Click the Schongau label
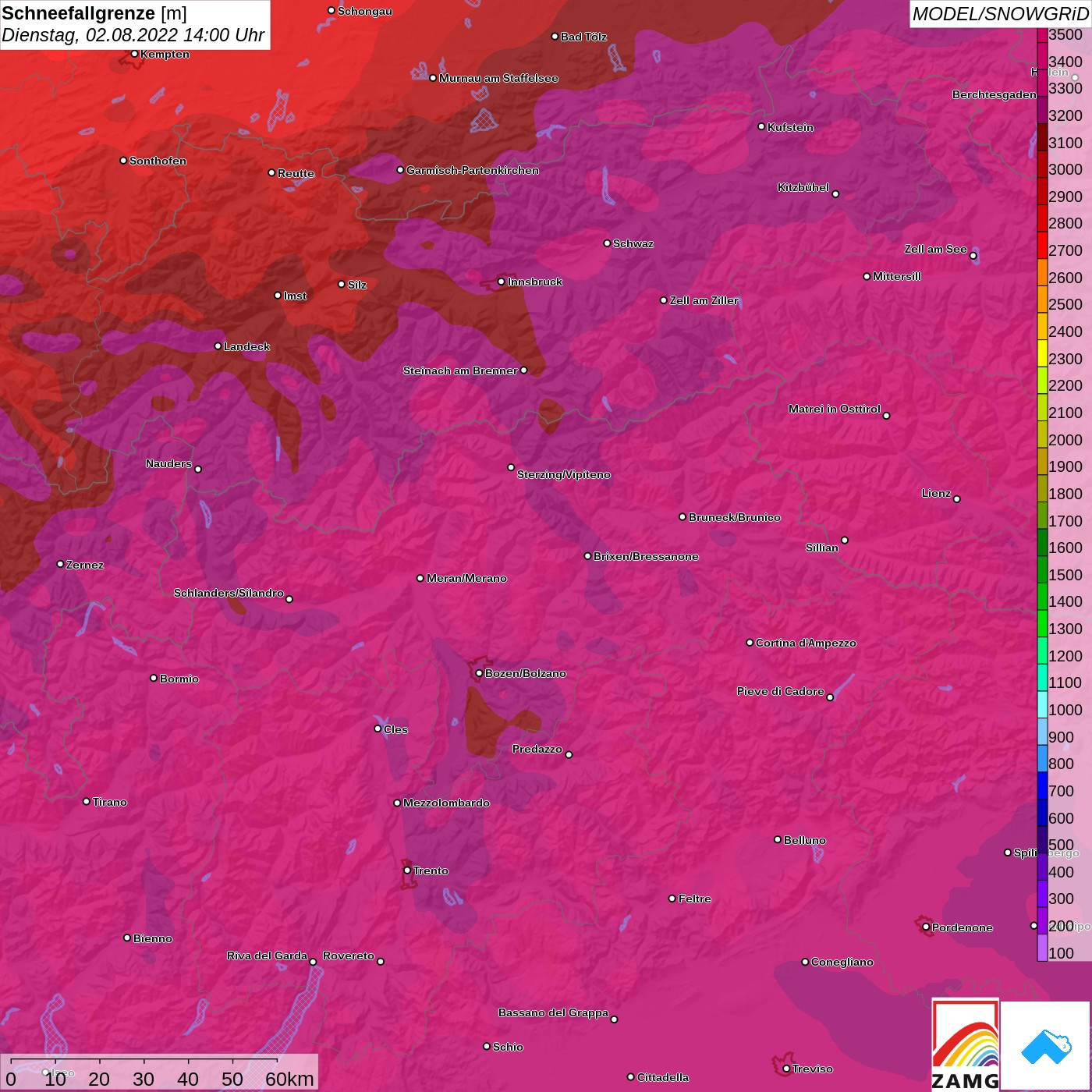 pyautogui.click(x=364, y=11)
